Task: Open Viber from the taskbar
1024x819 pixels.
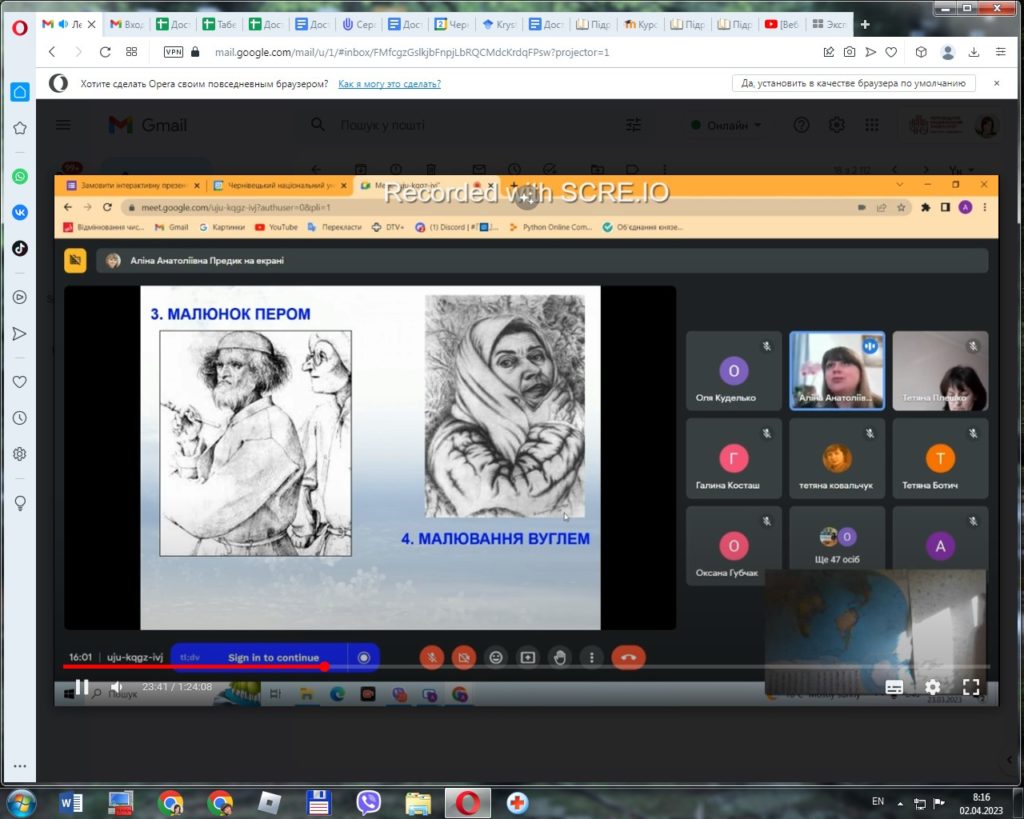Action: click(368, 803)
